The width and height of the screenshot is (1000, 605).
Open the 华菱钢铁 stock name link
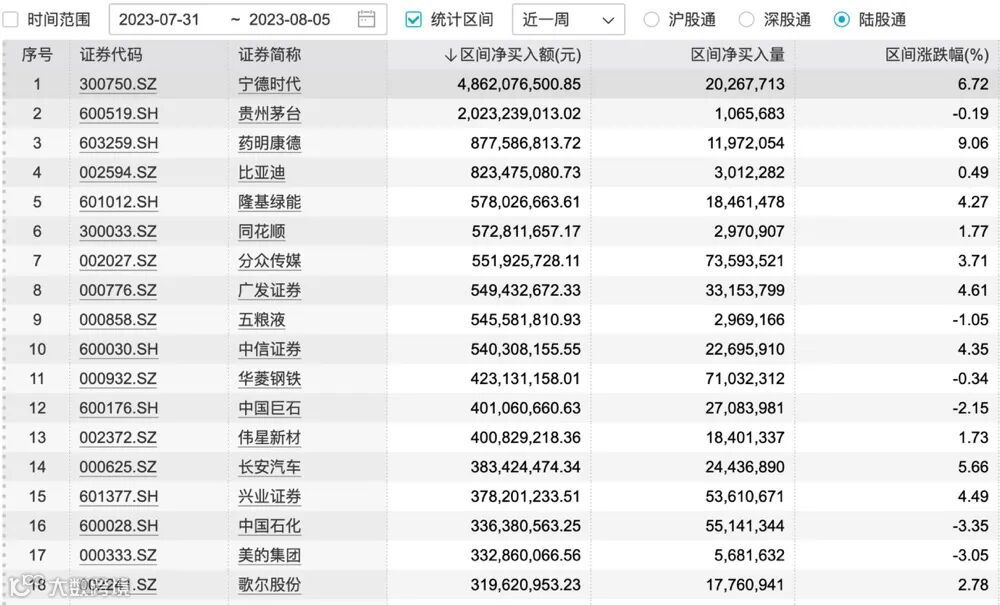pos(270,379)
